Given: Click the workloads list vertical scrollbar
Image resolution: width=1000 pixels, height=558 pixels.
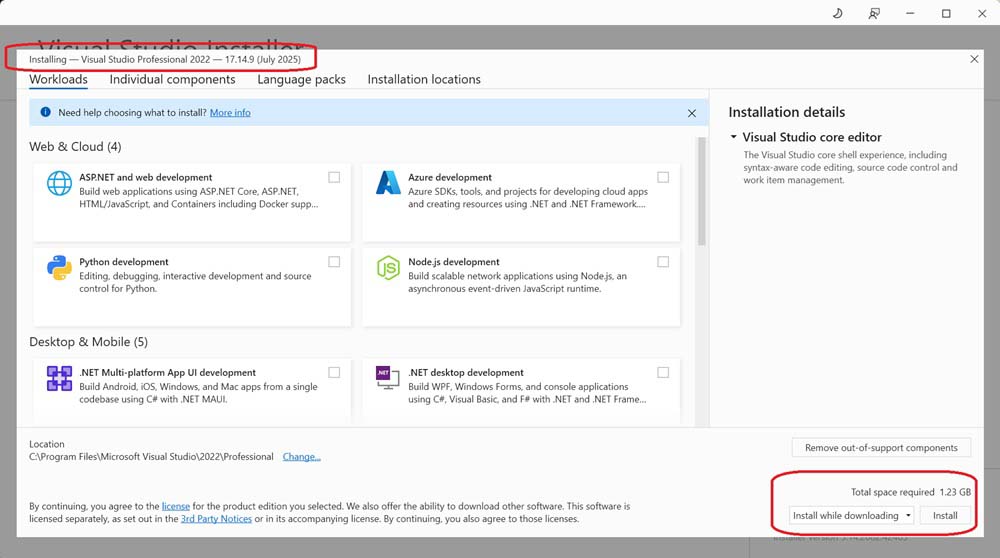Looking at the screenshot, I should (x=702, y=192).
